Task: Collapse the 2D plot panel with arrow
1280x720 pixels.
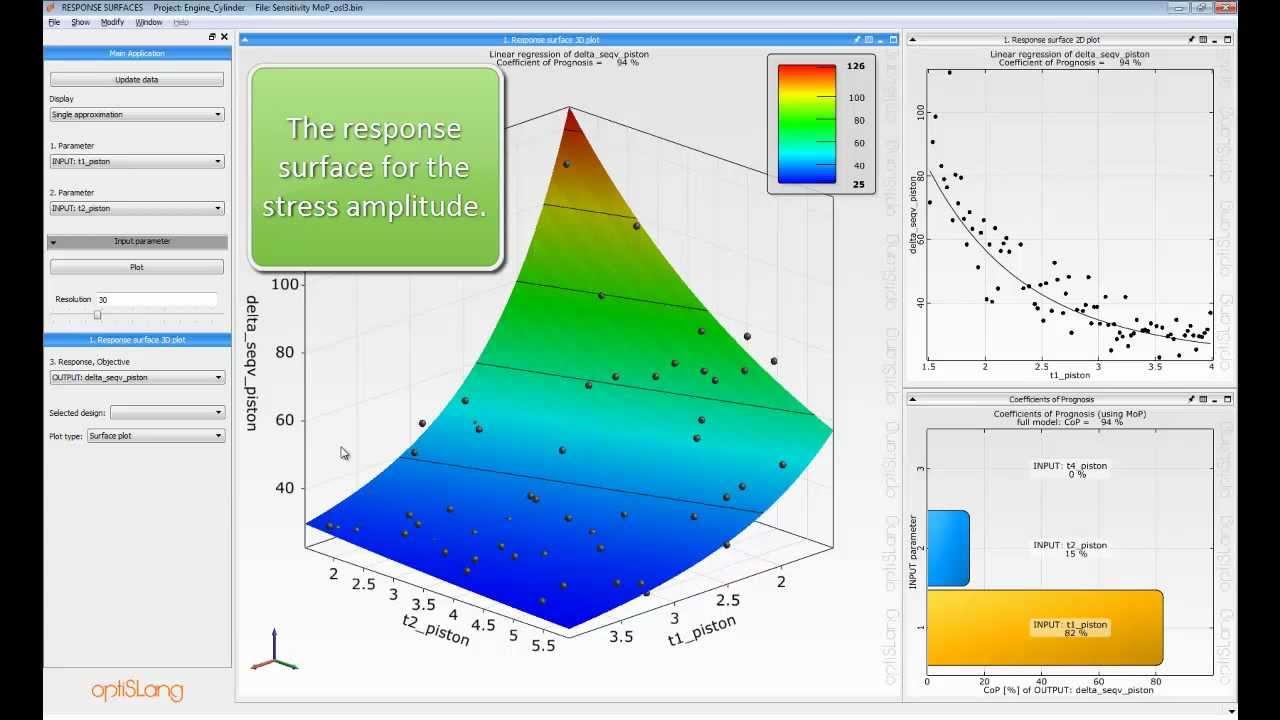Action: [x=911, y=40]
